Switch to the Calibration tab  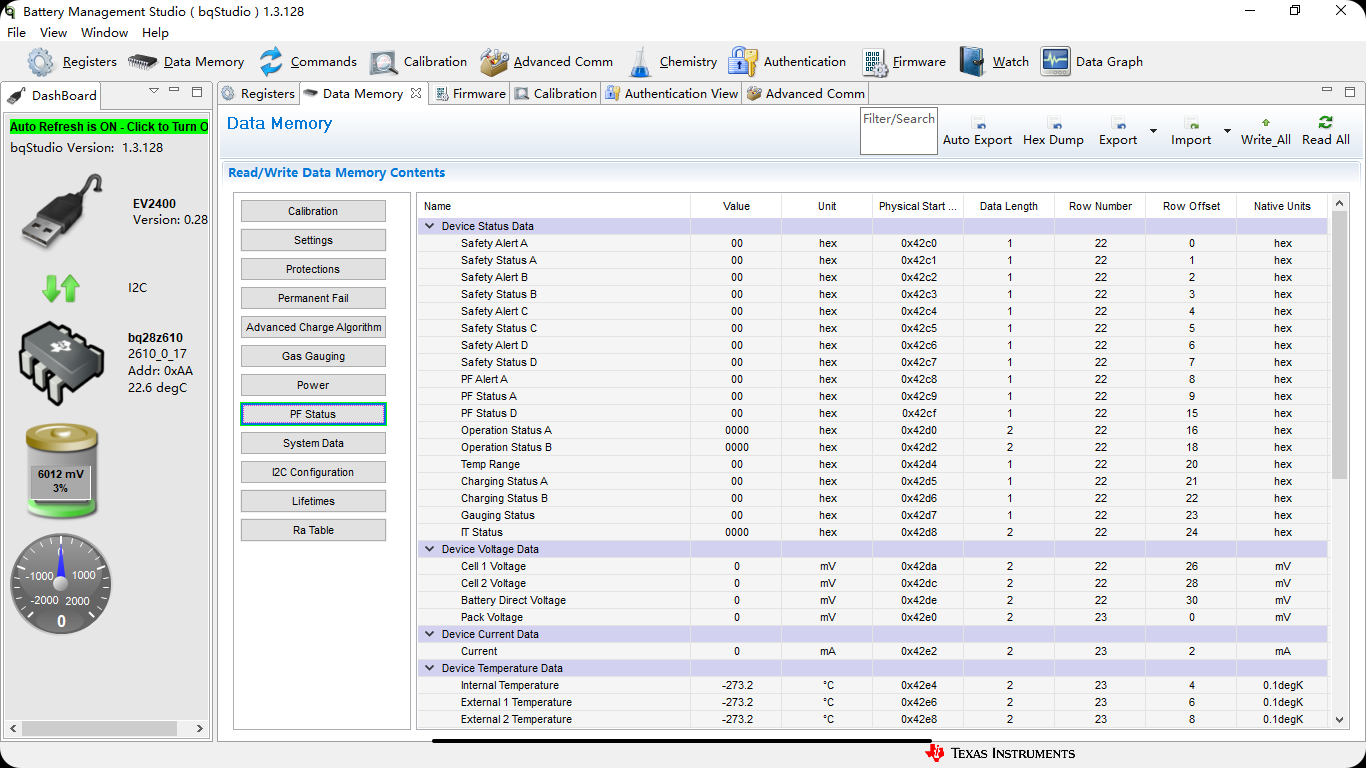pos(555,94)
